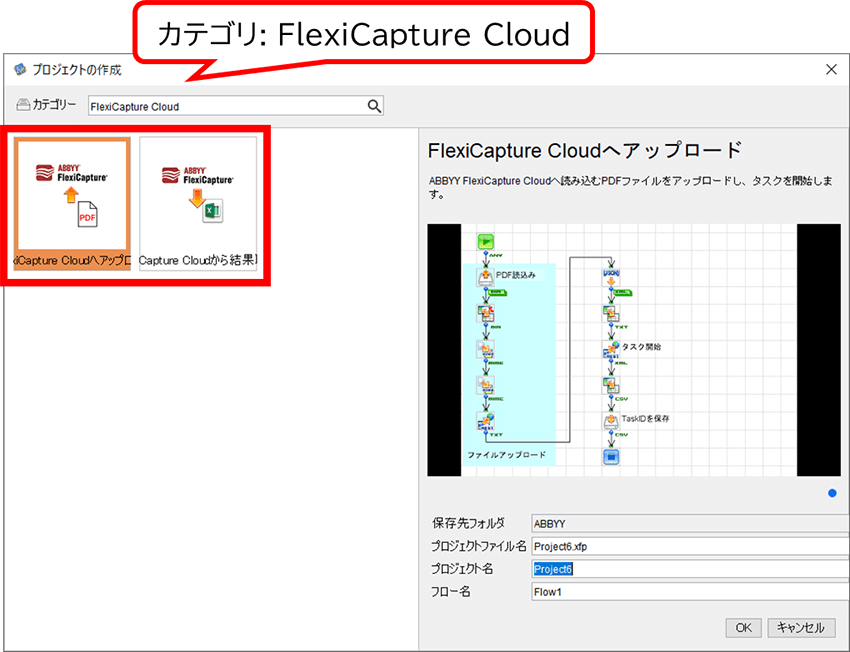Select the FlexiCapture Cloud results download template

[x=198, y=204]
